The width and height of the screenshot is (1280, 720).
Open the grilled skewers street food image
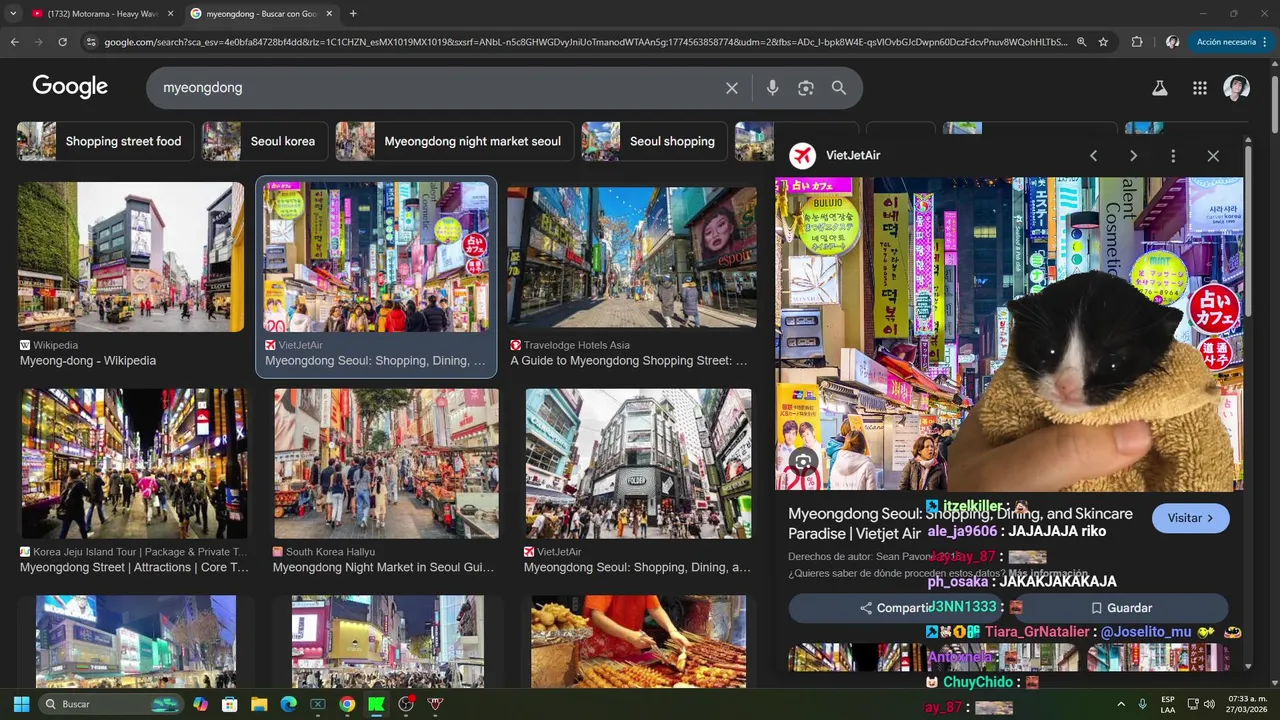[639, 642]
